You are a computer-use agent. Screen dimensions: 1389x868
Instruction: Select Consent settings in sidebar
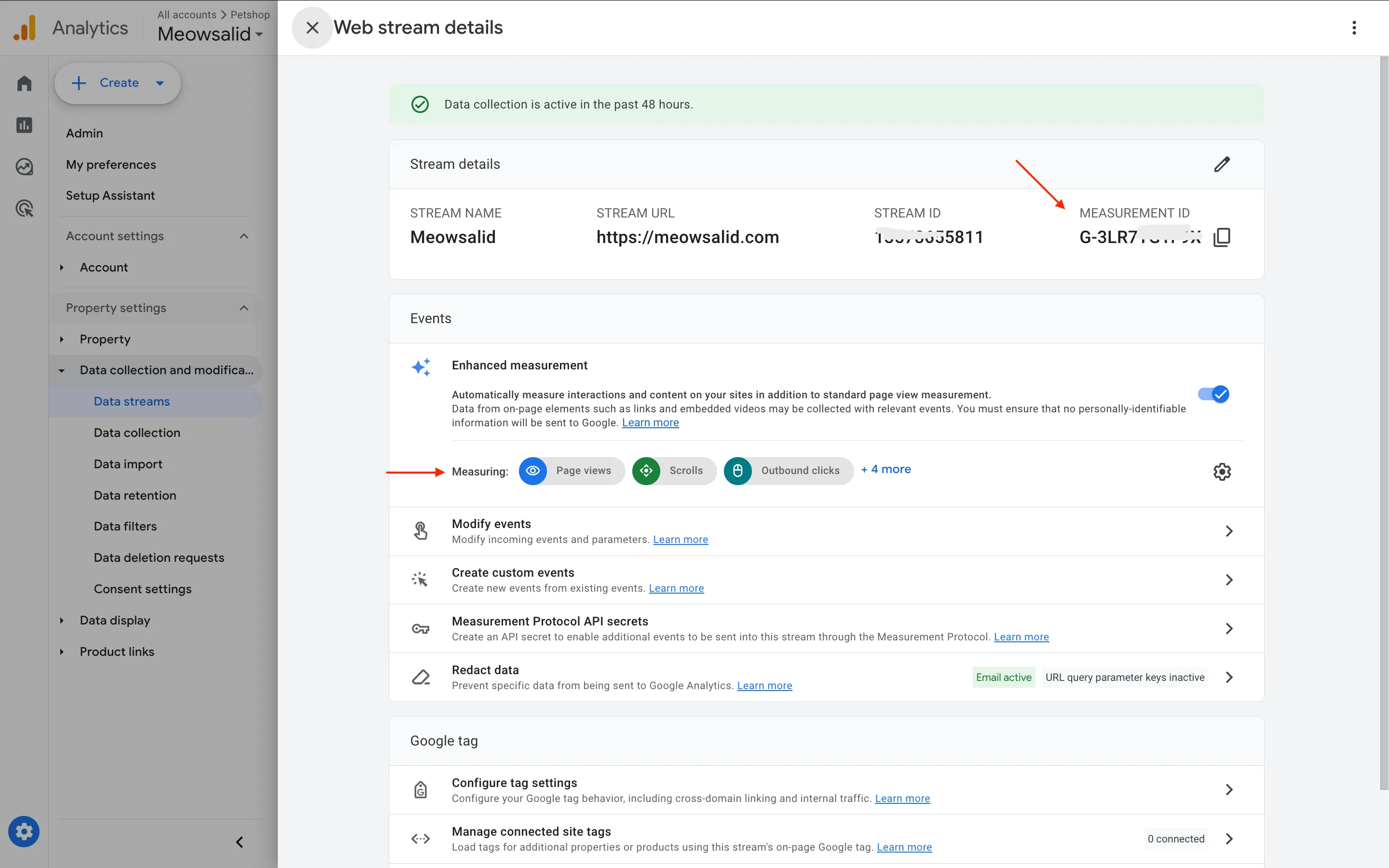click(x=142, y=588)
